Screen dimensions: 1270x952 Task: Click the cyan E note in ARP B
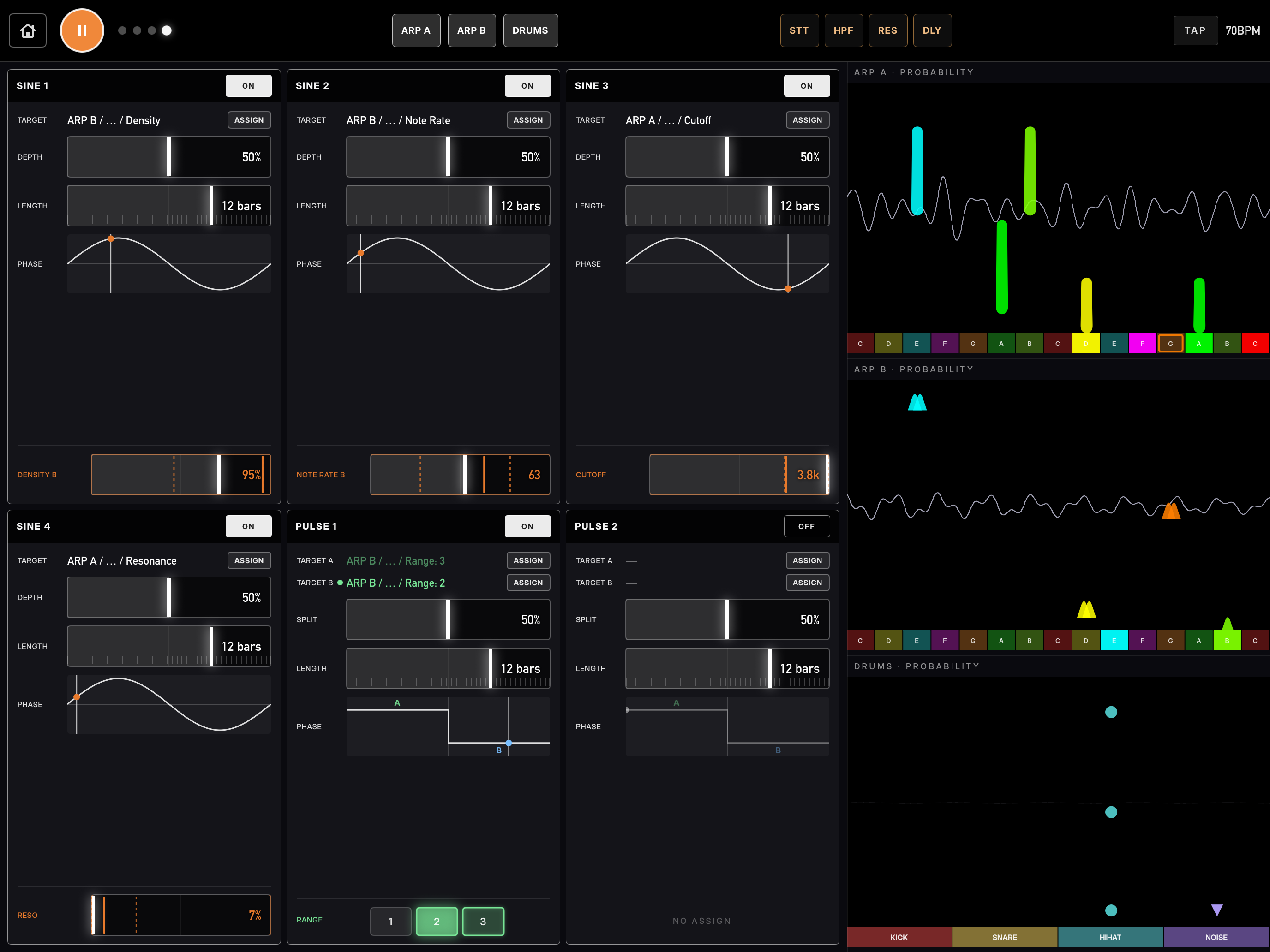(x=1114, y=640)
